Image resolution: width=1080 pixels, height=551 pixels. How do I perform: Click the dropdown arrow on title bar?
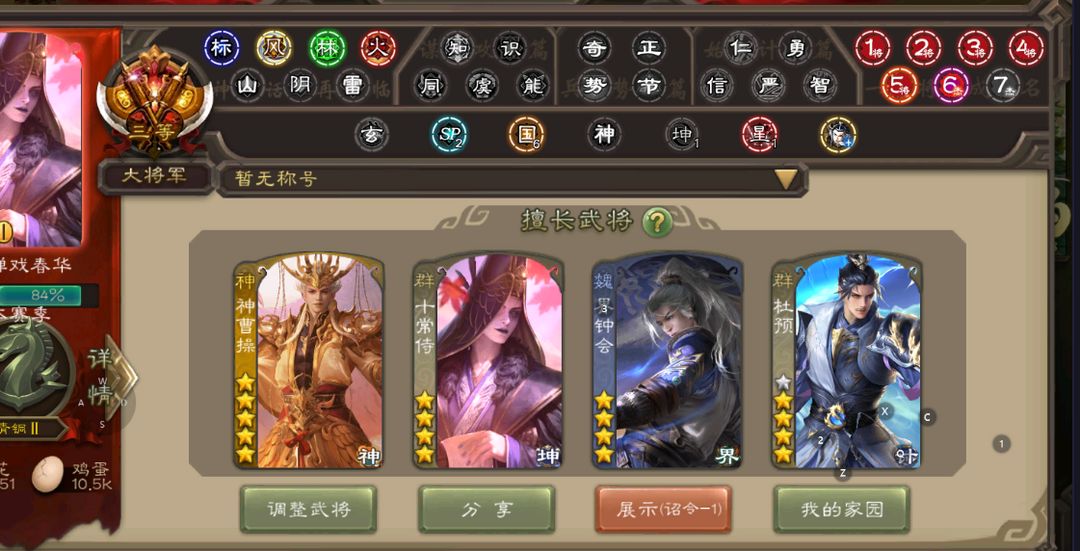(786, 179)
